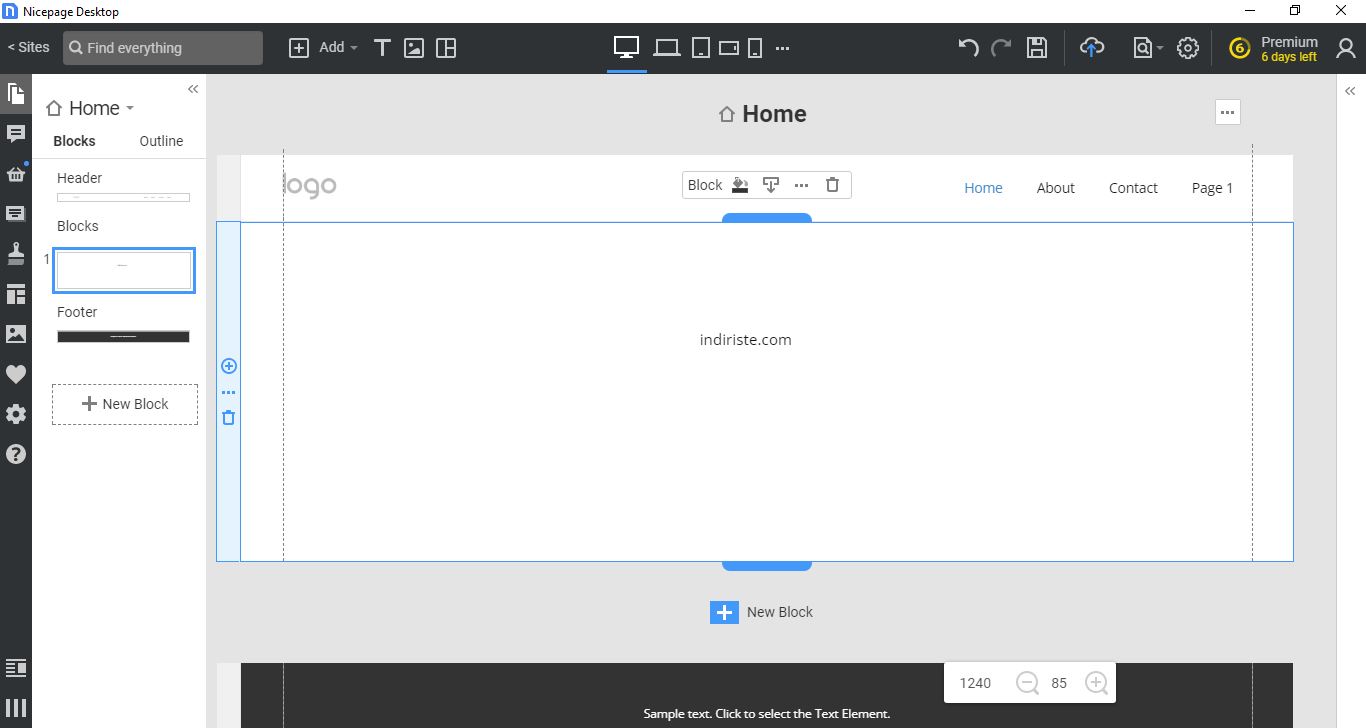The height and width of the screenshot is (728, 1366).
Task: Click the move block down icon
Action: [x=771, y=185]
